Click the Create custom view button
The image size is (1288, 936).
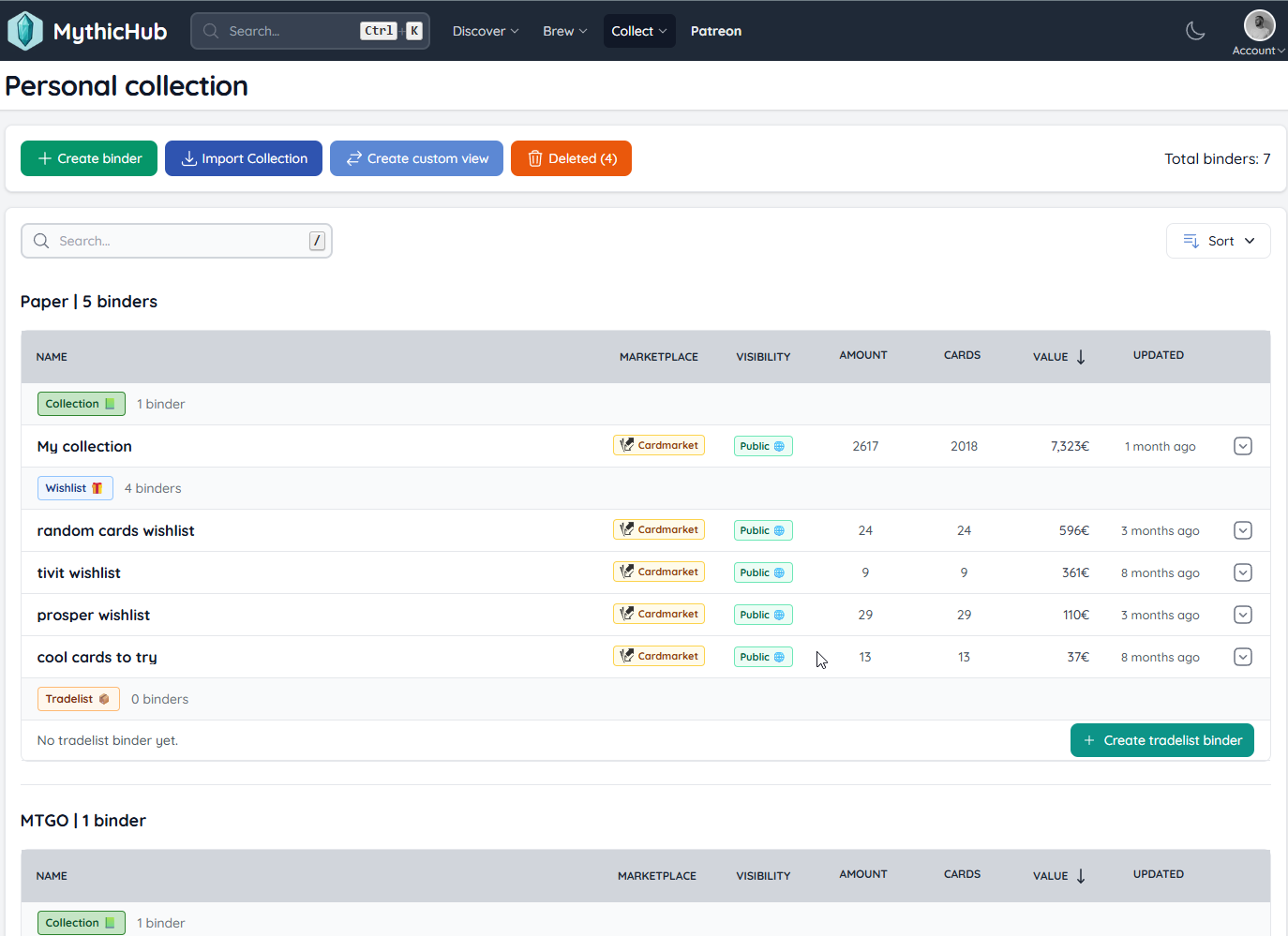(x=416, y=158)
